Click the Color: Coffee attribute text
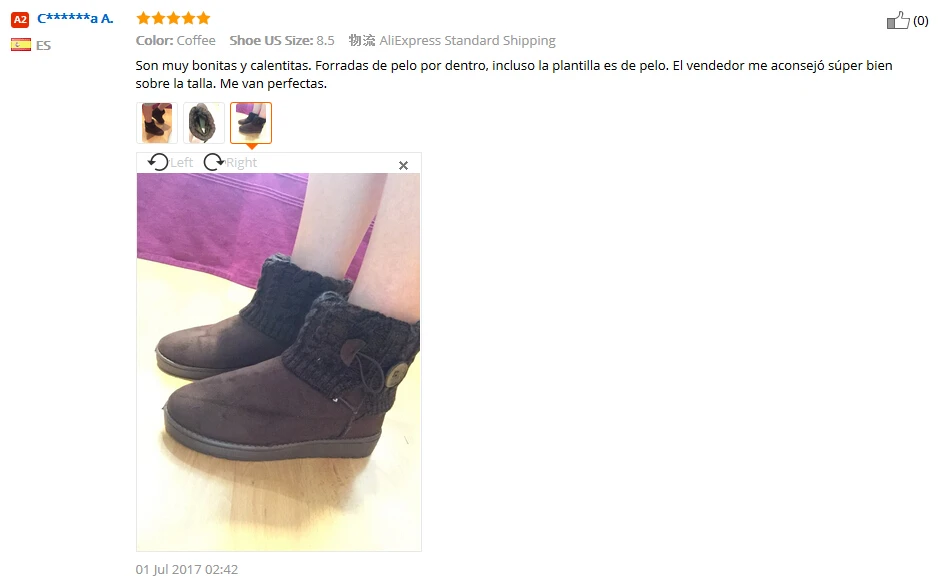Screen dimensions: 949x578 pos(176,41)
